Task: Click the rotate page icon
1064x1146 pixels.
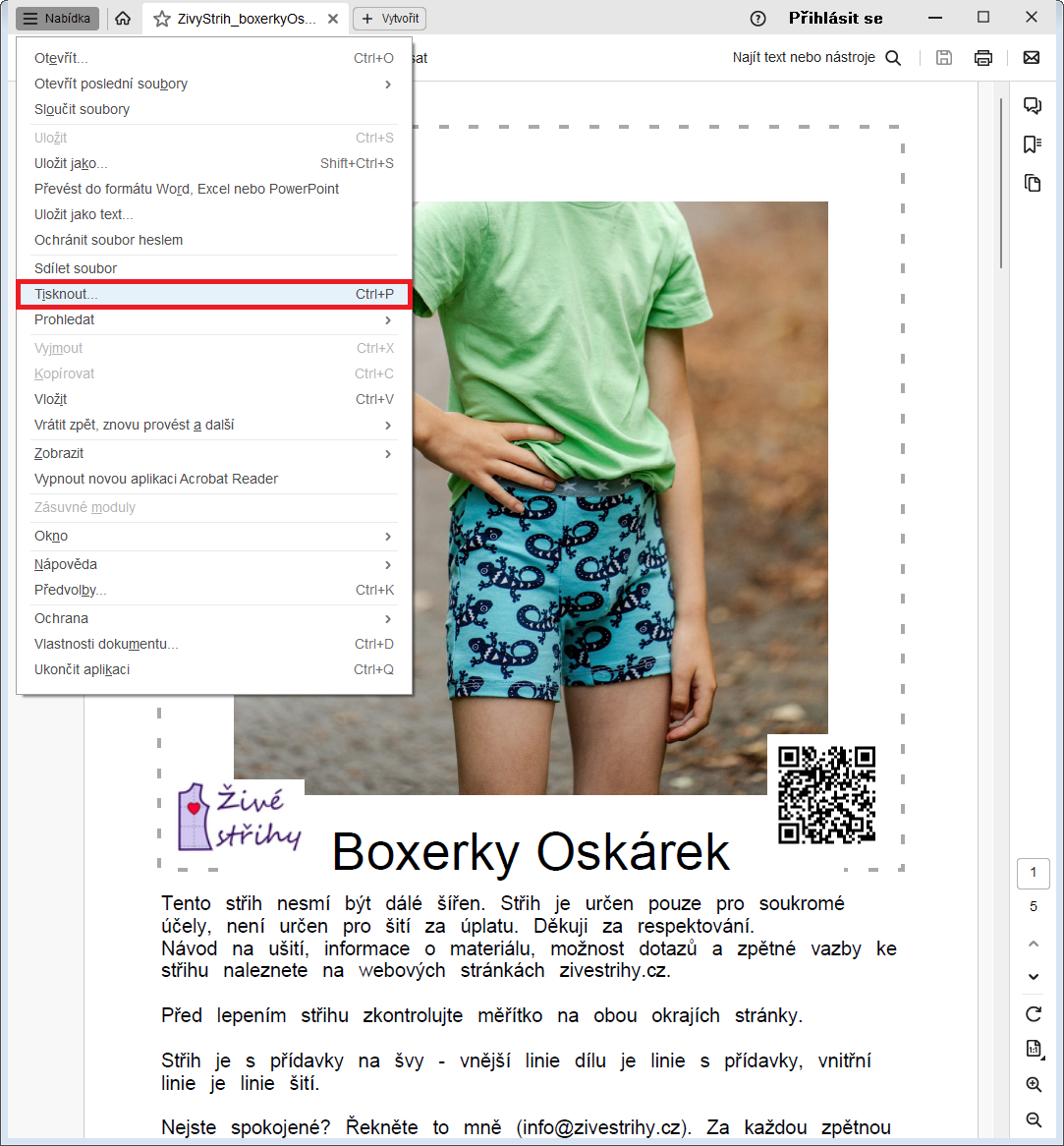Action: 1034,1013
